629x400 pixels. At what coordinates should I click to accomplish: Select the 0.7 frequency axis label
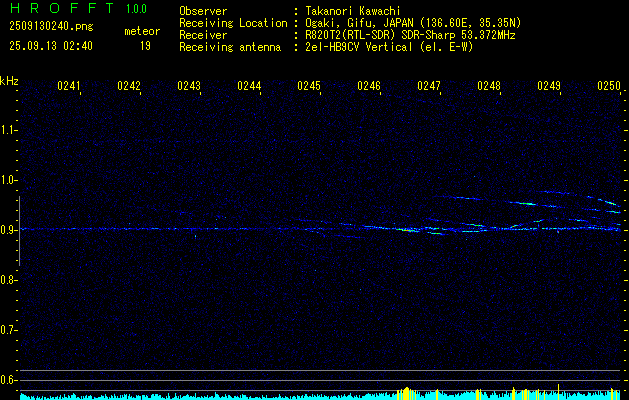[9, 329]
